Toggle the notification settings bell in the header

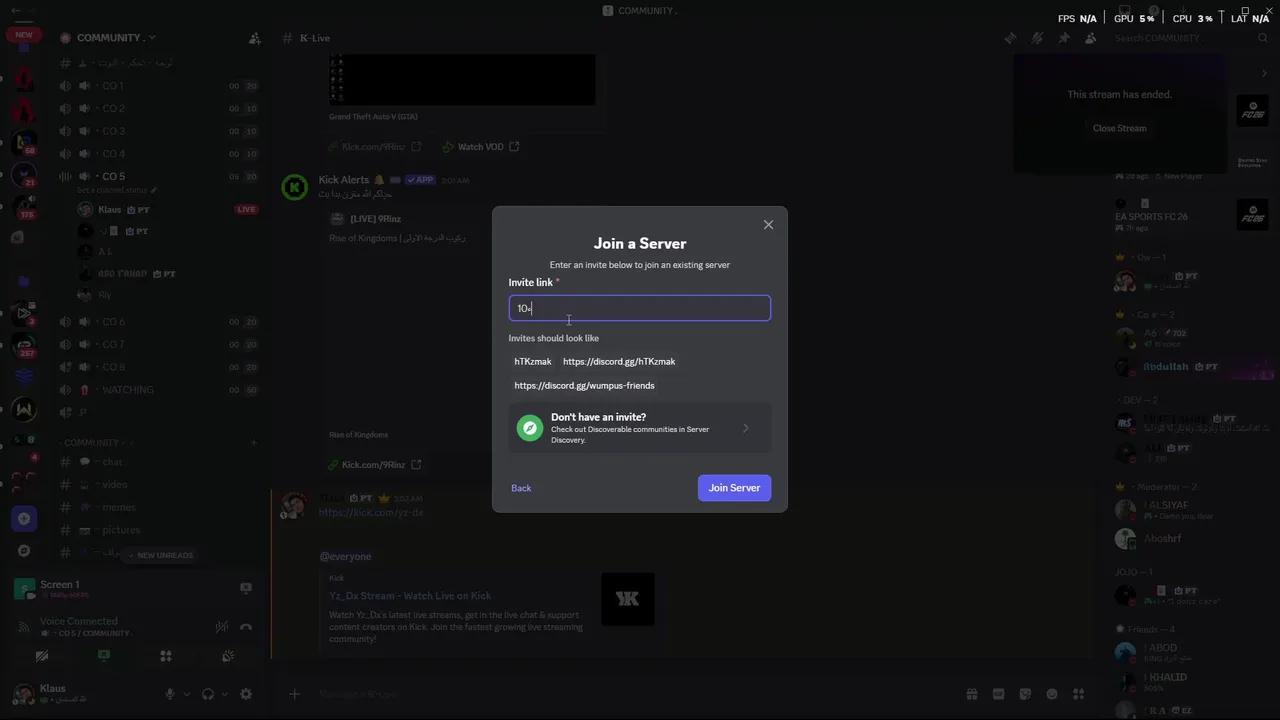click(x=1037, y=38)
